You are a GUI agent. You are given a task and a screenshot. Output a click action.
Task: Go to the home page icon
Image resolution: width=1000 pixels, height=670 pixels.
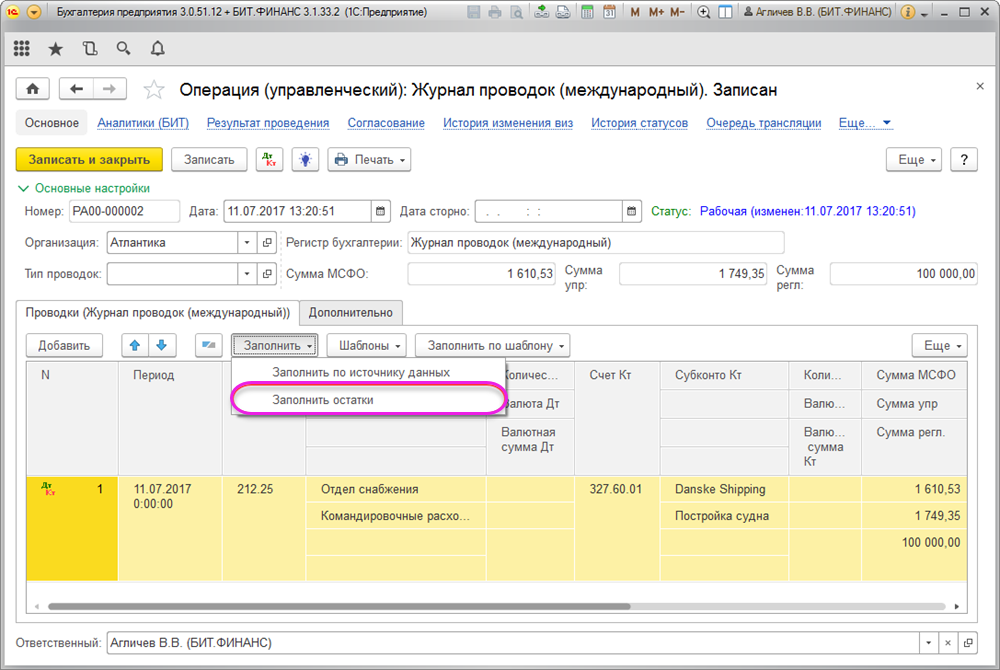33,89
